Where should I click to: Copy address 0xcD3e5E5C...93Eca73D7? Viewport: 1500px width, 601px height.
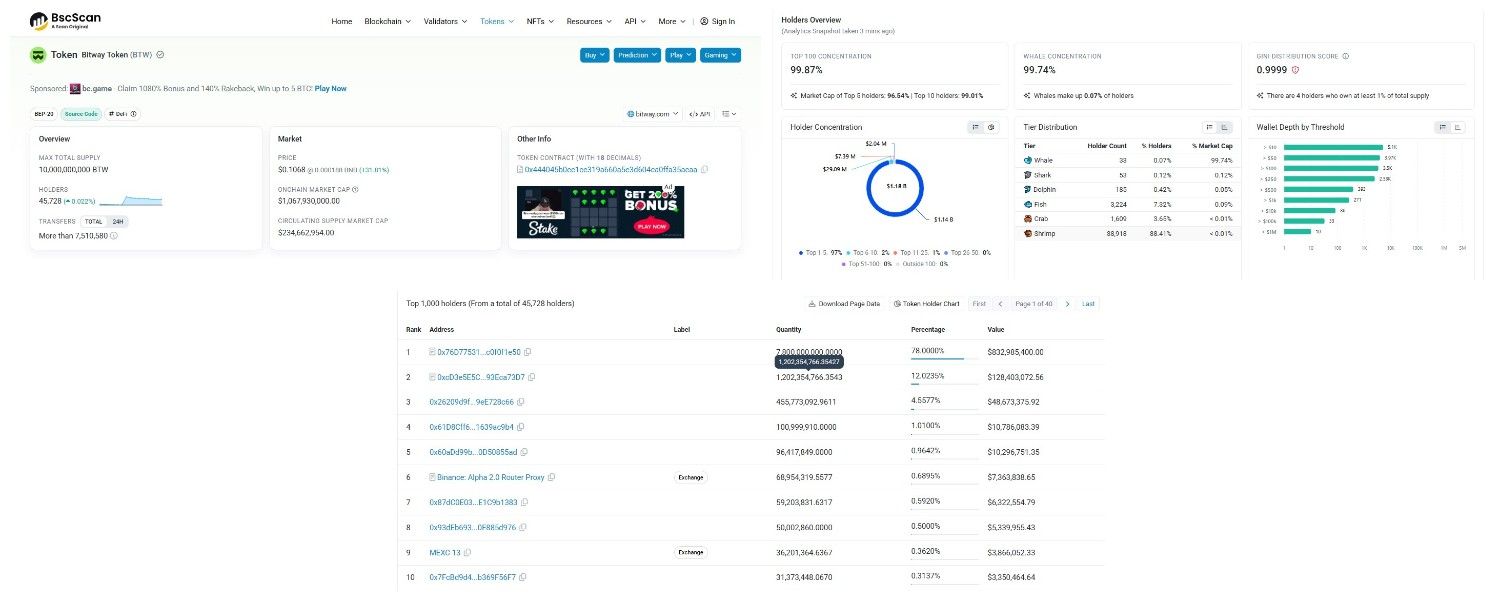pyautogui.click(x=531, y=377)
